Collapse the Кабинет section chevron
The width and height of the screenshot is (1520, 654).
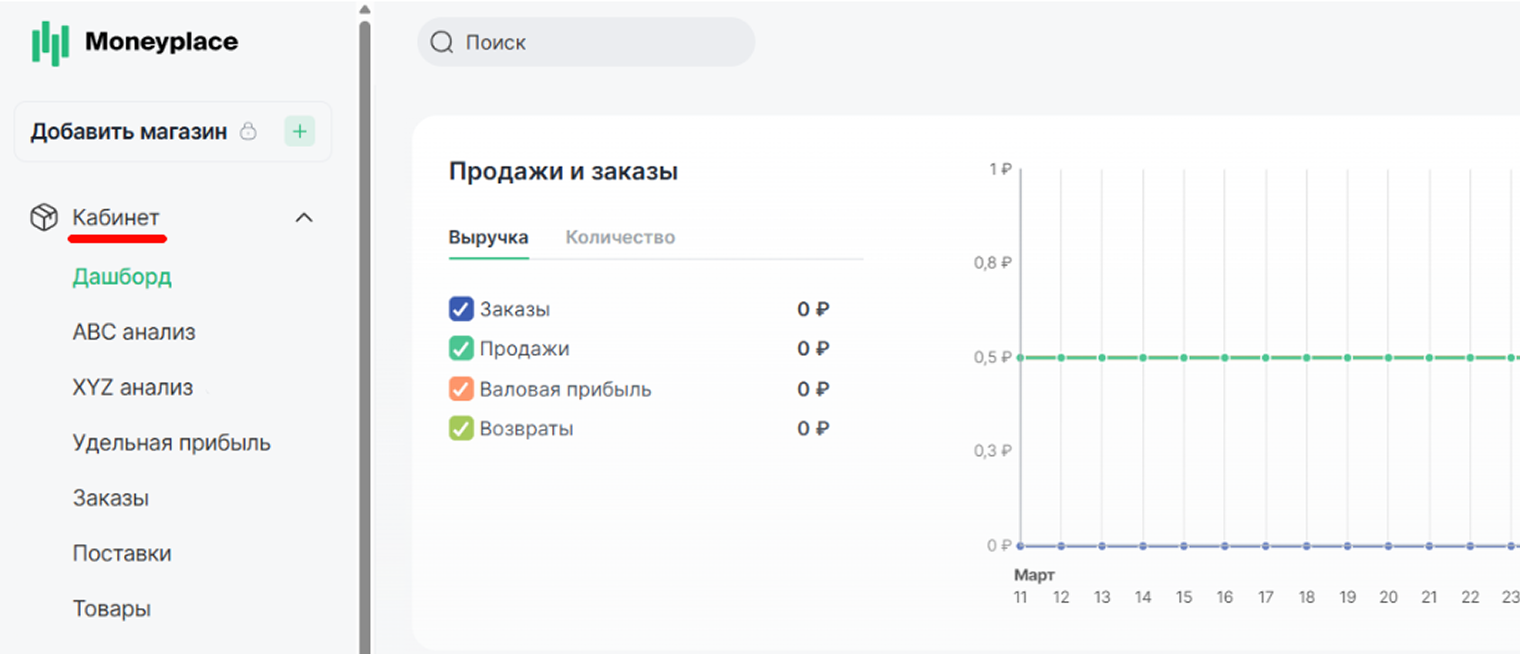pyautogui.click(x=305, y=217)
